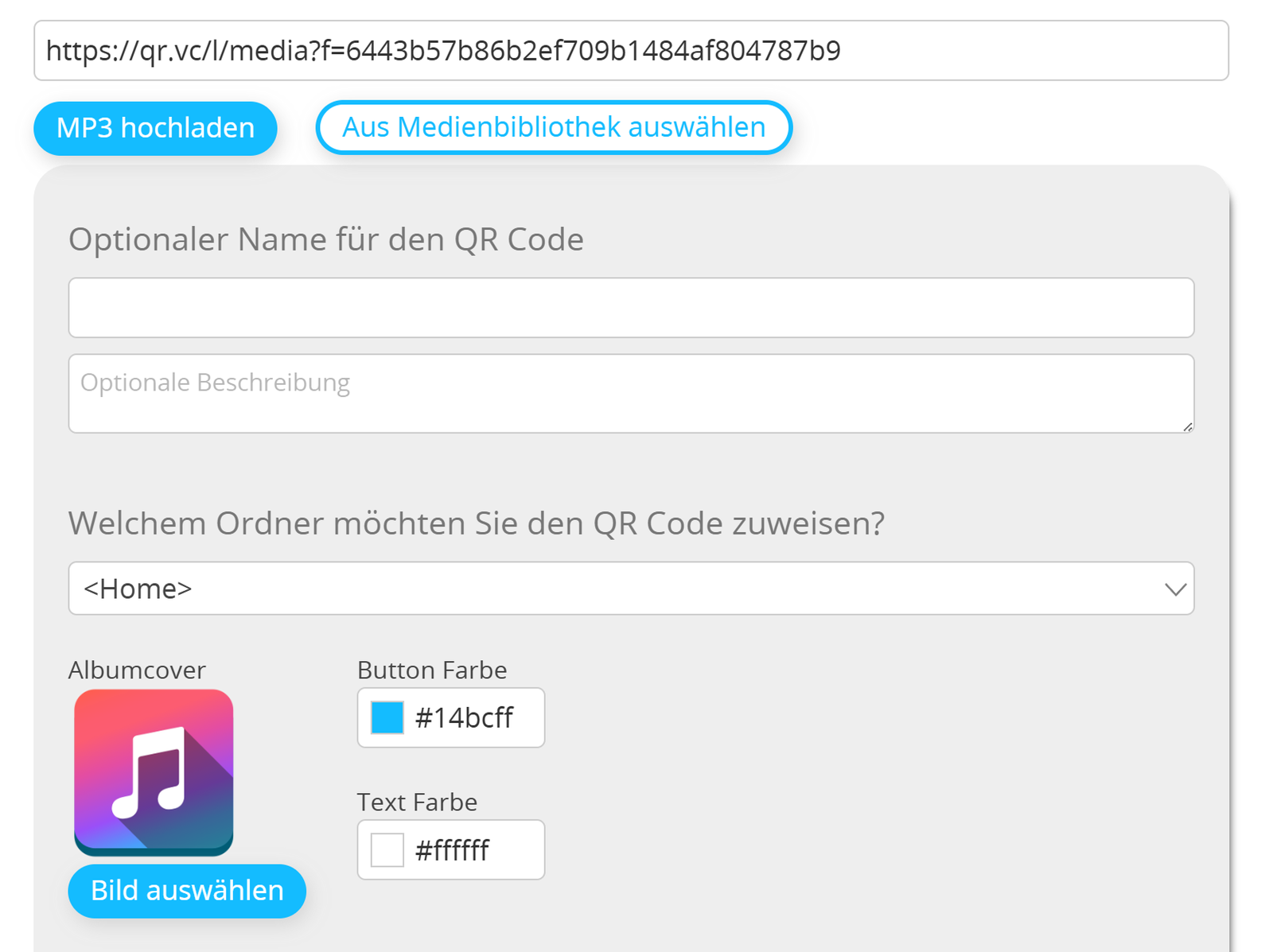Click the blue square beside #14bcff
Viewport: 1273px width, 952px height.
pos(387,717)
